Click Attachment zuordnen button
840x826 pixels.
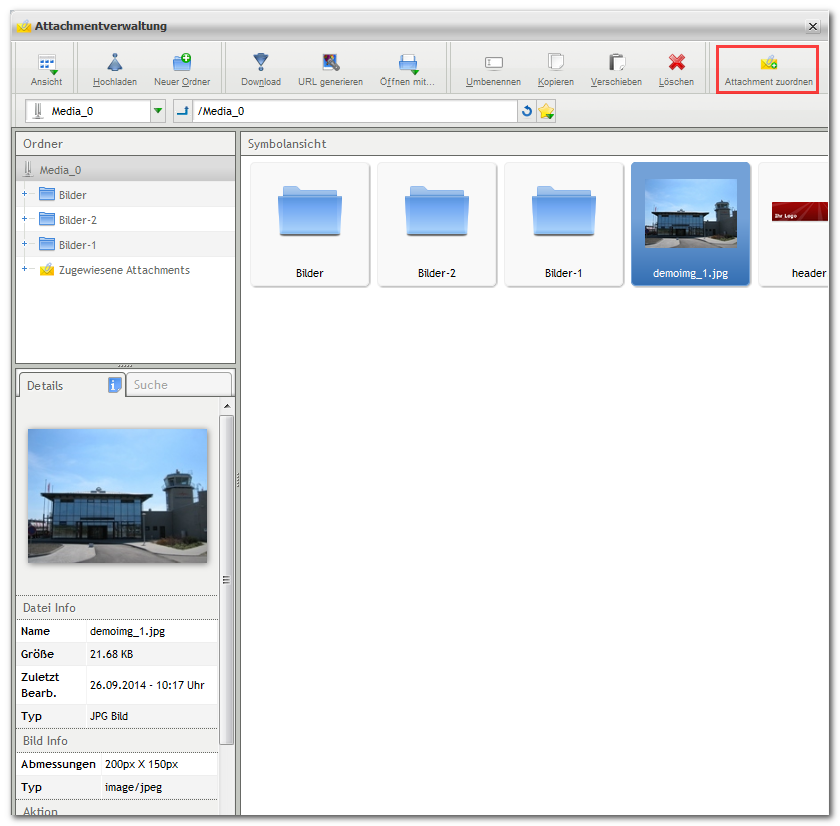point(768,70)
